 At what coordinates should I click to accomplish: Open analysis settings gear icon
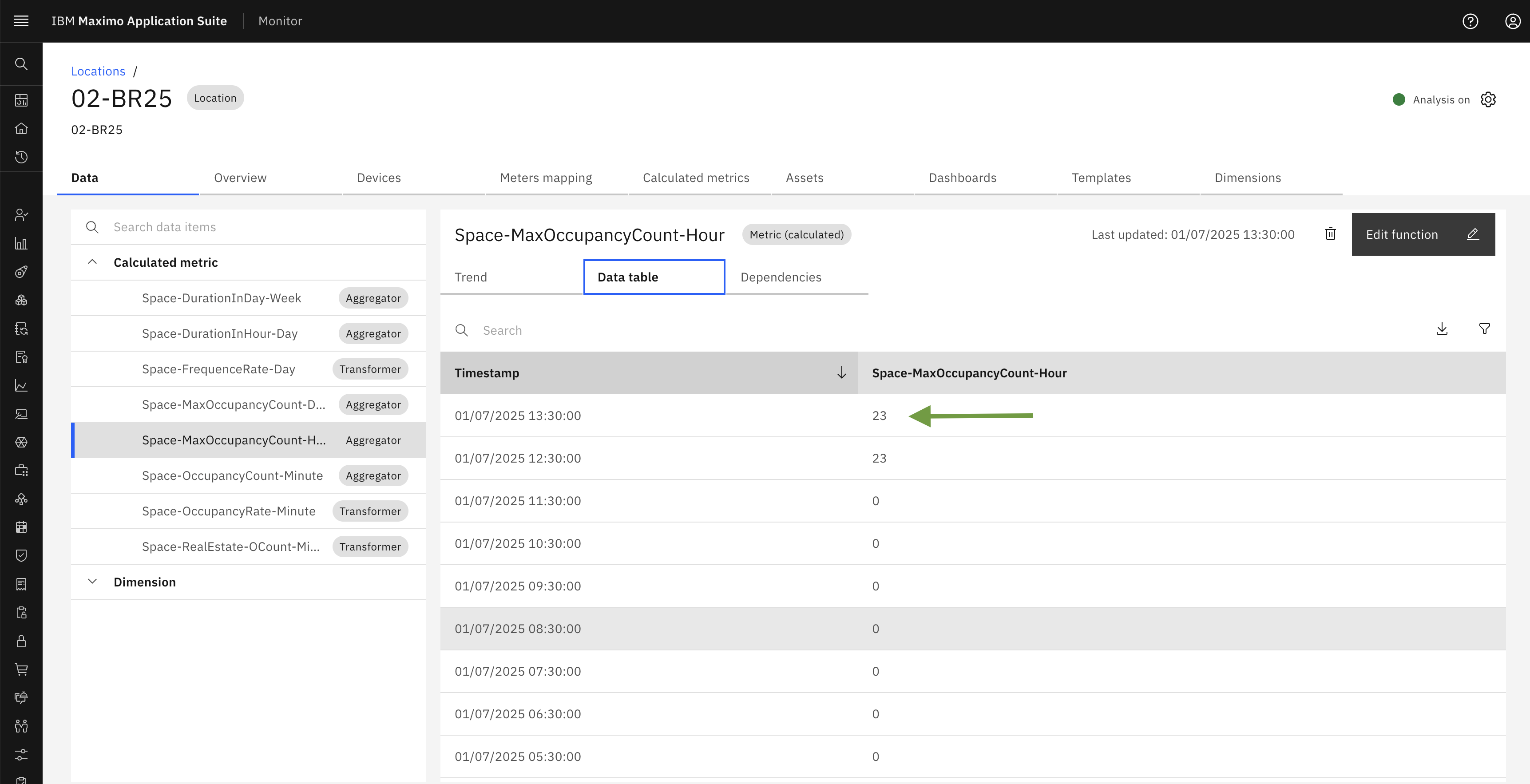point(1488,99)
